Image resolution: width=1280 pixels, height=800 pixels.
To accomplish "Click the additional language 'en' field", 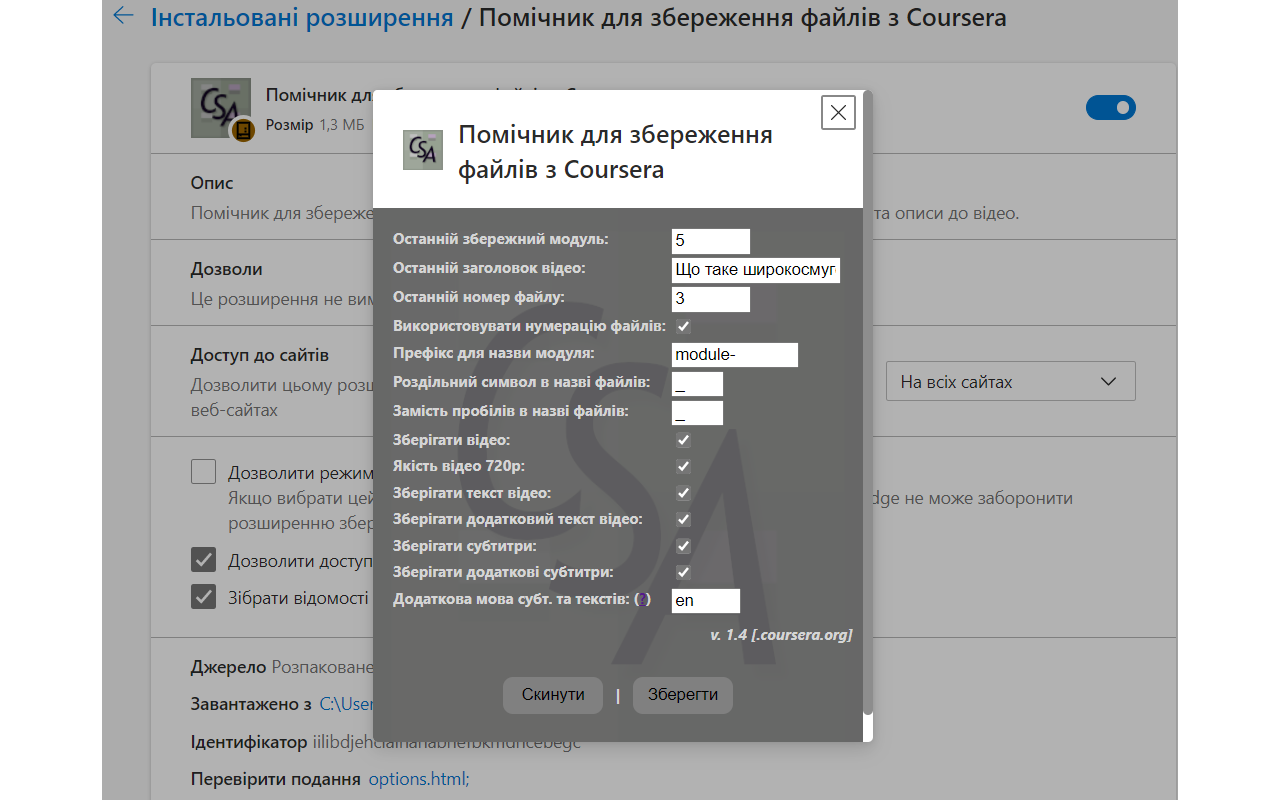I will [x=706, y=601].
